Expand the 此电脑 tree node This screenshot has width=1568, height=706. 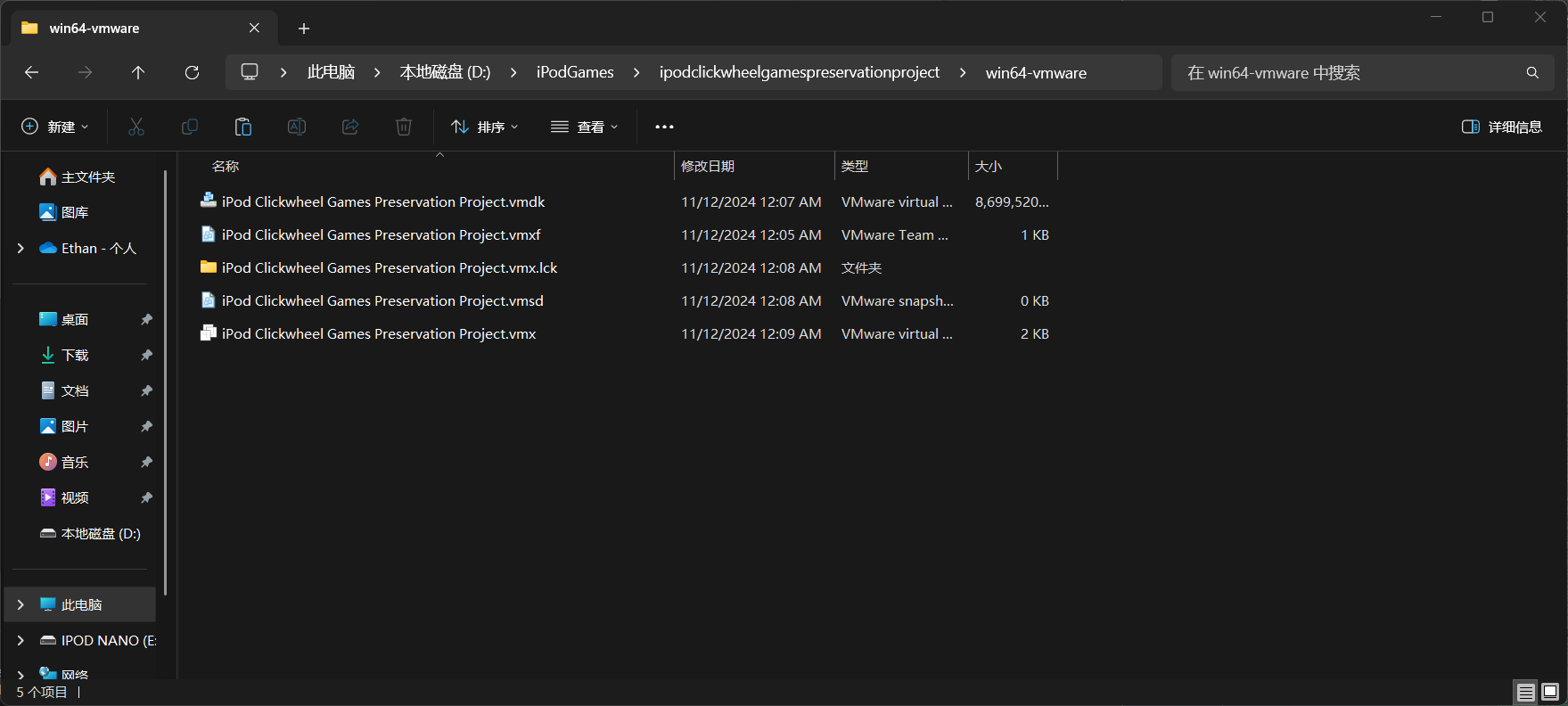21,604
